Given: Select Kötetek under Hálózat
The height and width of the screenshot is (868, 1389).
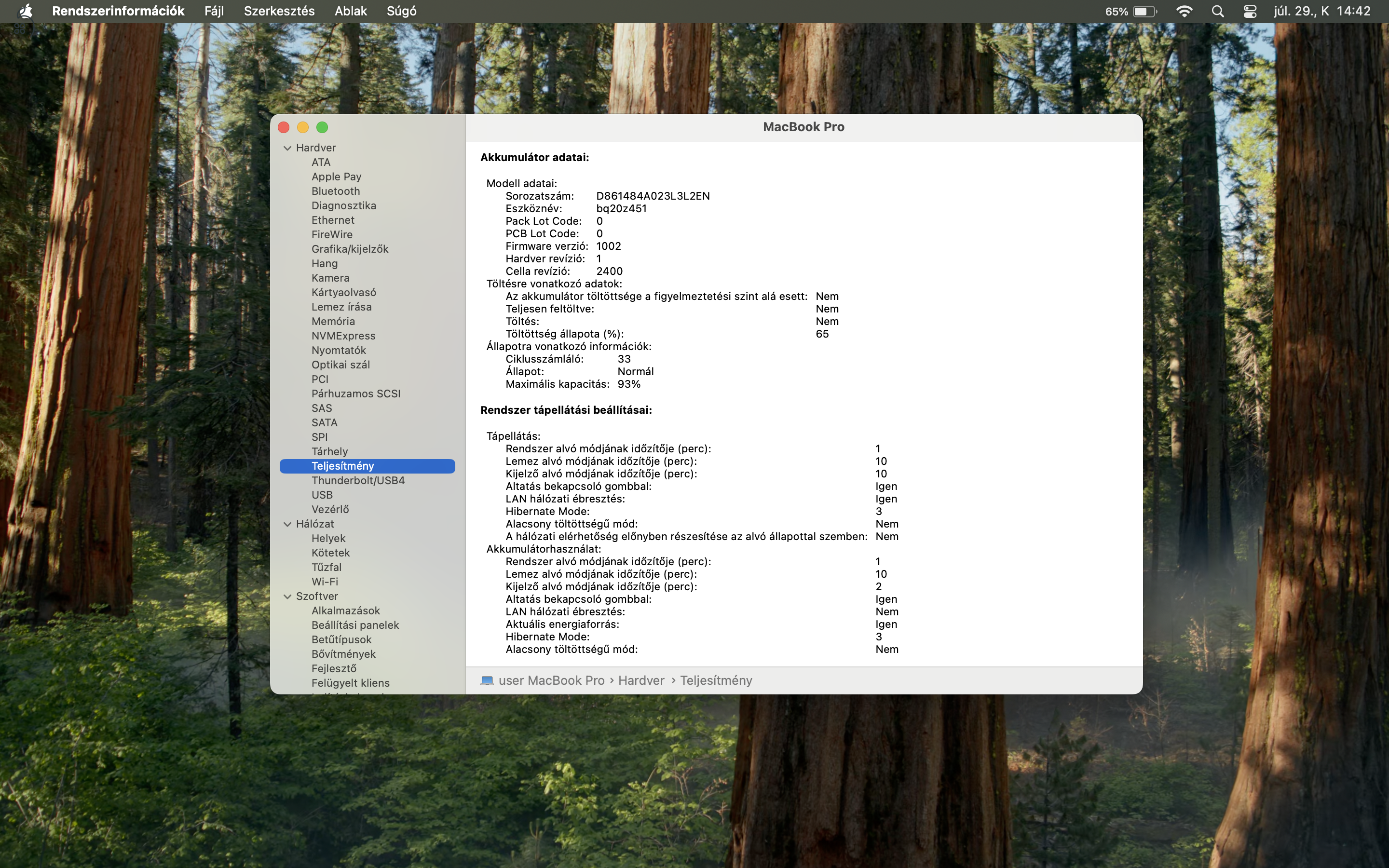Looking at the screenshot, I should pos(368,553).
